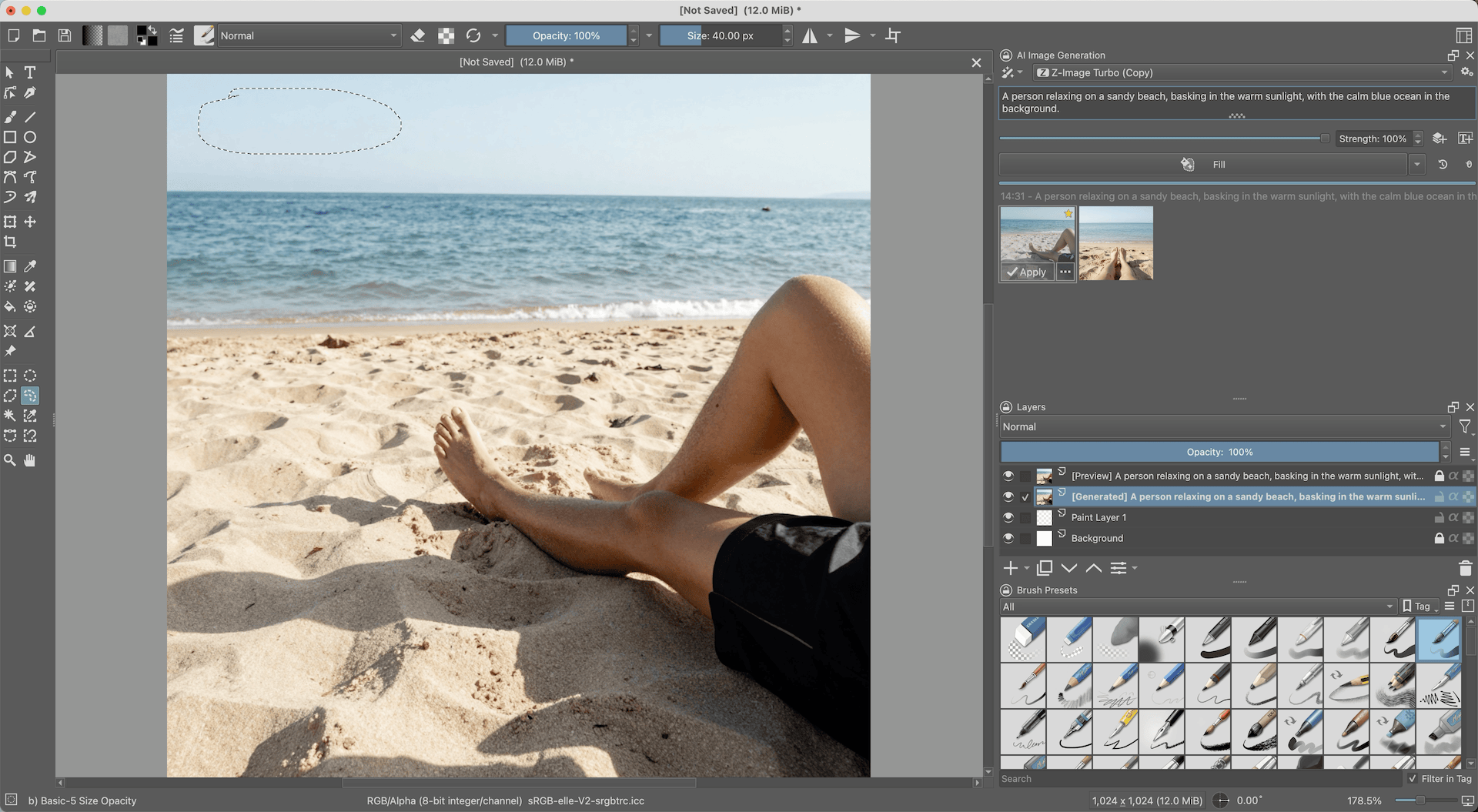The width and height of the screenshot is (1478, 812).
Task: Open the Fill button dropdown arrow
Action: tap(1417, 164)
